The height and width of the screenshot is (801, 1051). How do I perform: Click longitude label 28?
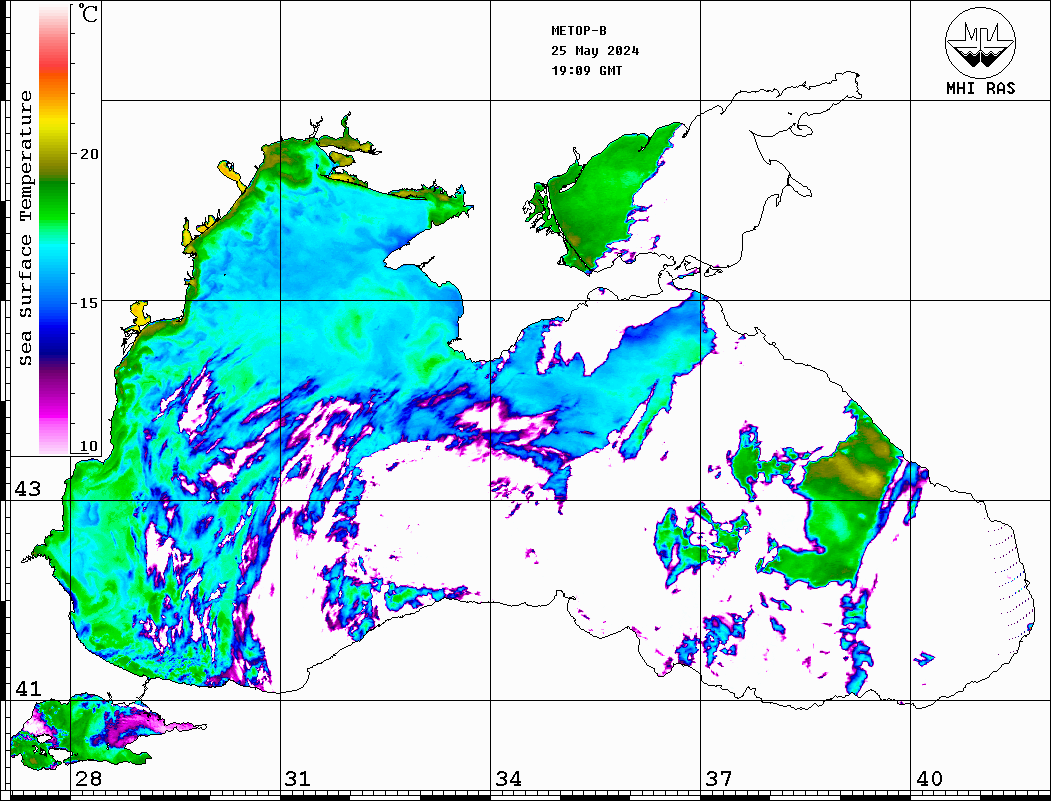pyautogui.click(x=88, y=779)
